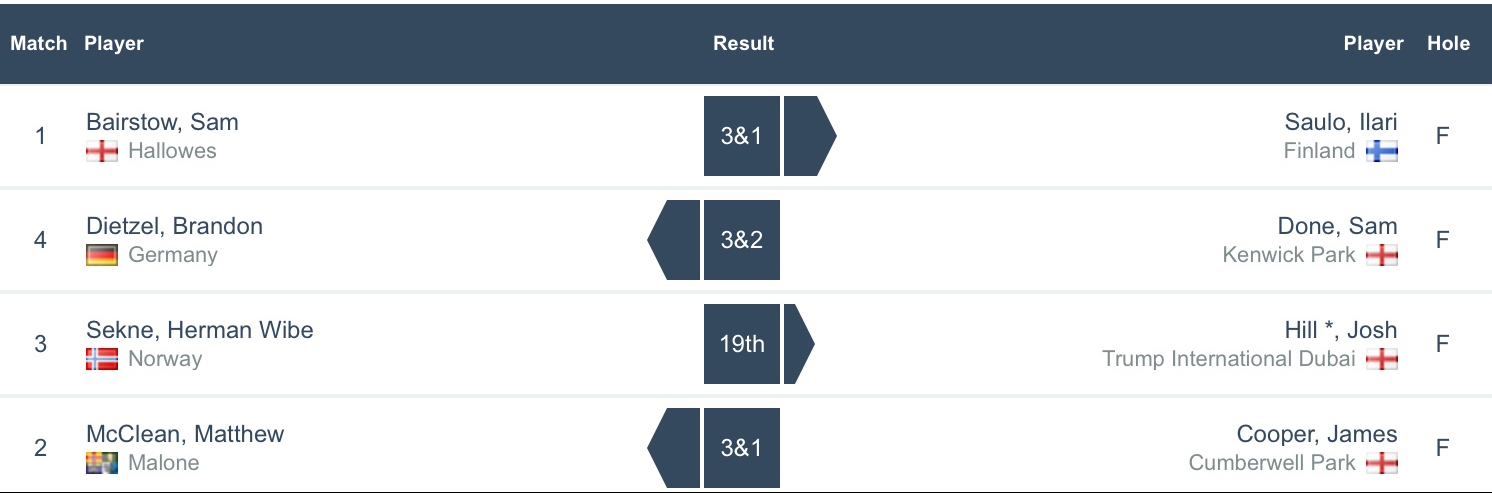
Task: Open the 3&1 result for match 1
Action: 741,136
